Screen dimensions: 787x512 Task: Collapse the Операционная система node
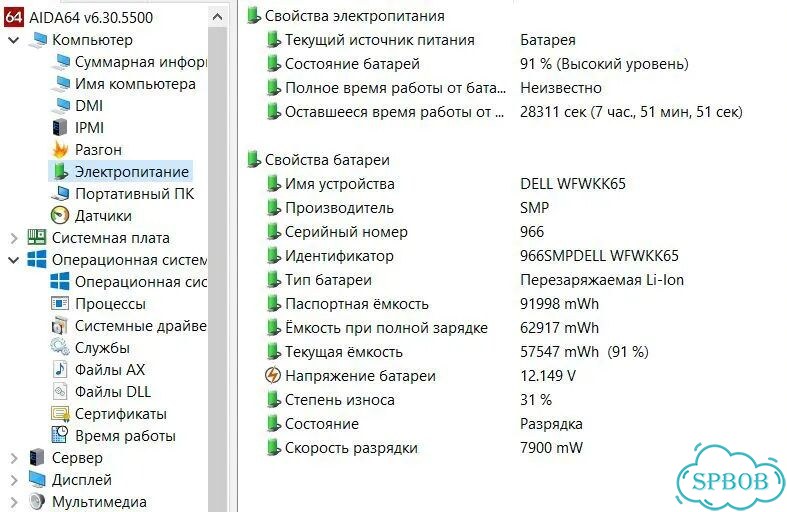14,260
